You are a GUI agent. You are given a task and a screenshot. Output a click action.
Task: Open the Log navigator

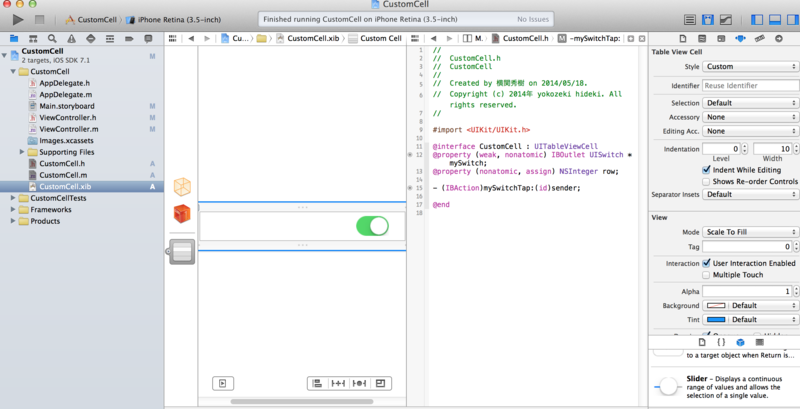click(148, 39)
